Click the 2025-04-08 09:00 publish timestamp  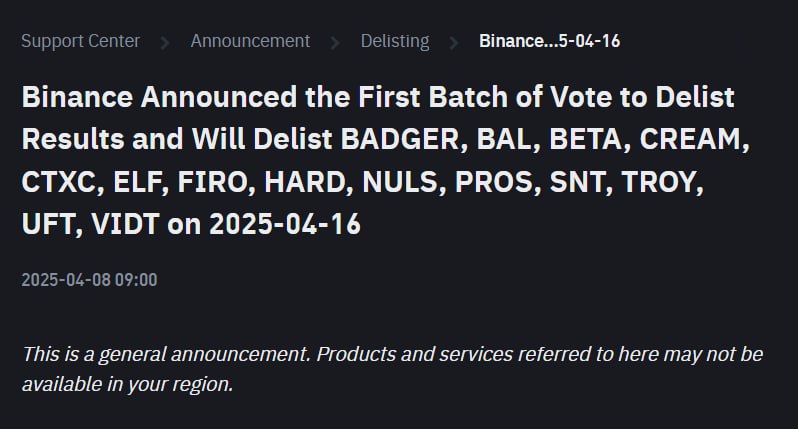90,280
